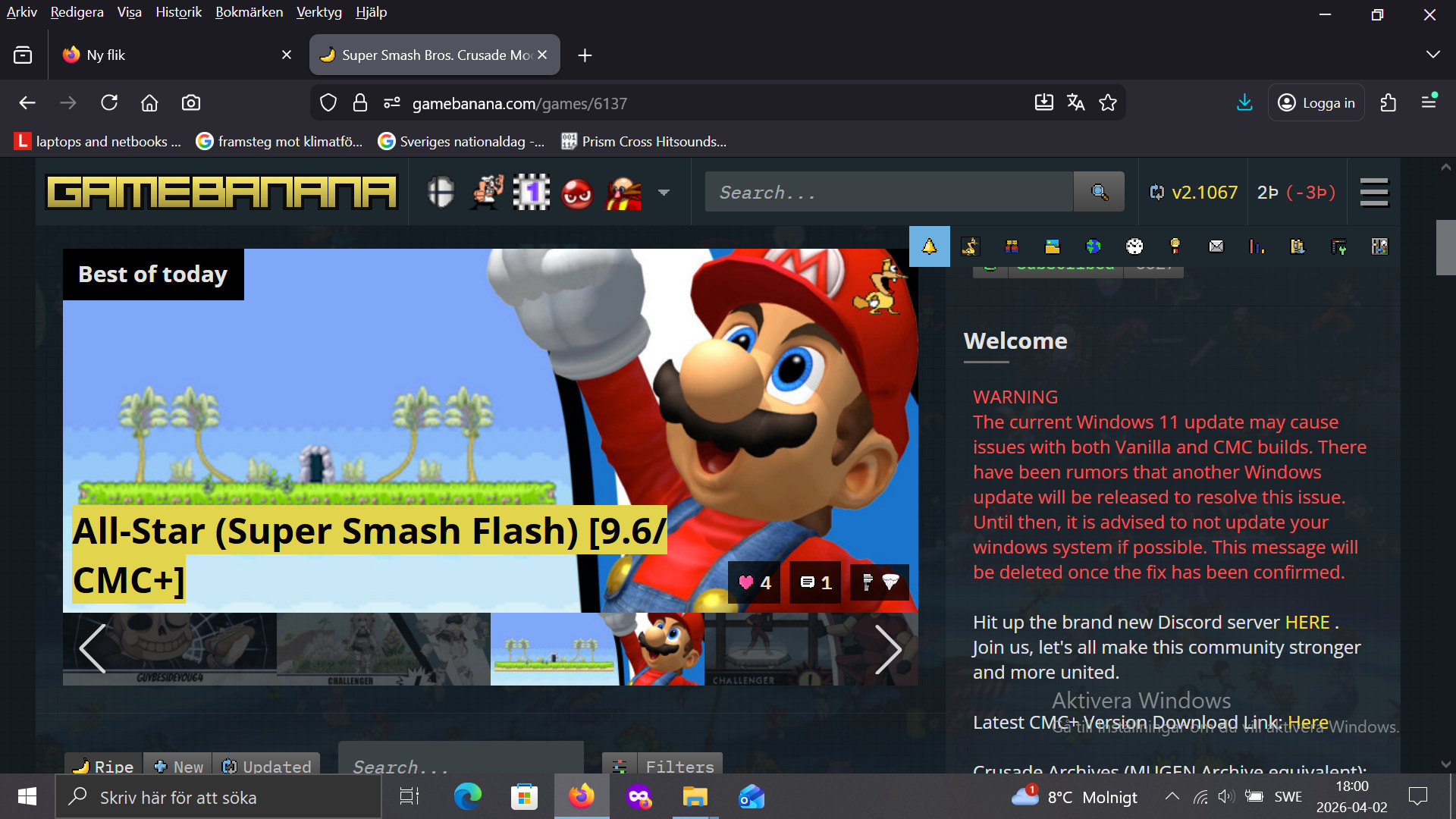The image size is (1456, 819).
Task: Click the GameBanana logo
Action: click(x=221, y=192)
